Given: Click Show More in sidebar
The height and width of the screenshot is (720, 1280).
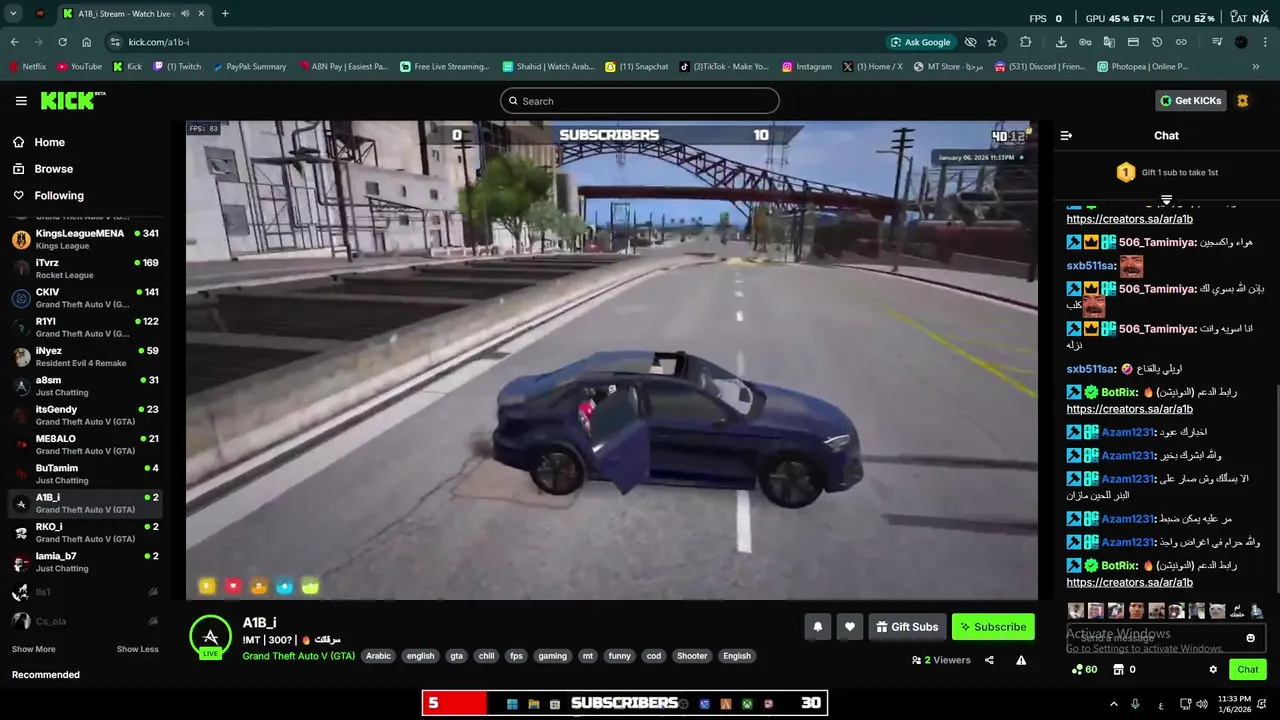Looking at the screenshot, I should 33,649.
